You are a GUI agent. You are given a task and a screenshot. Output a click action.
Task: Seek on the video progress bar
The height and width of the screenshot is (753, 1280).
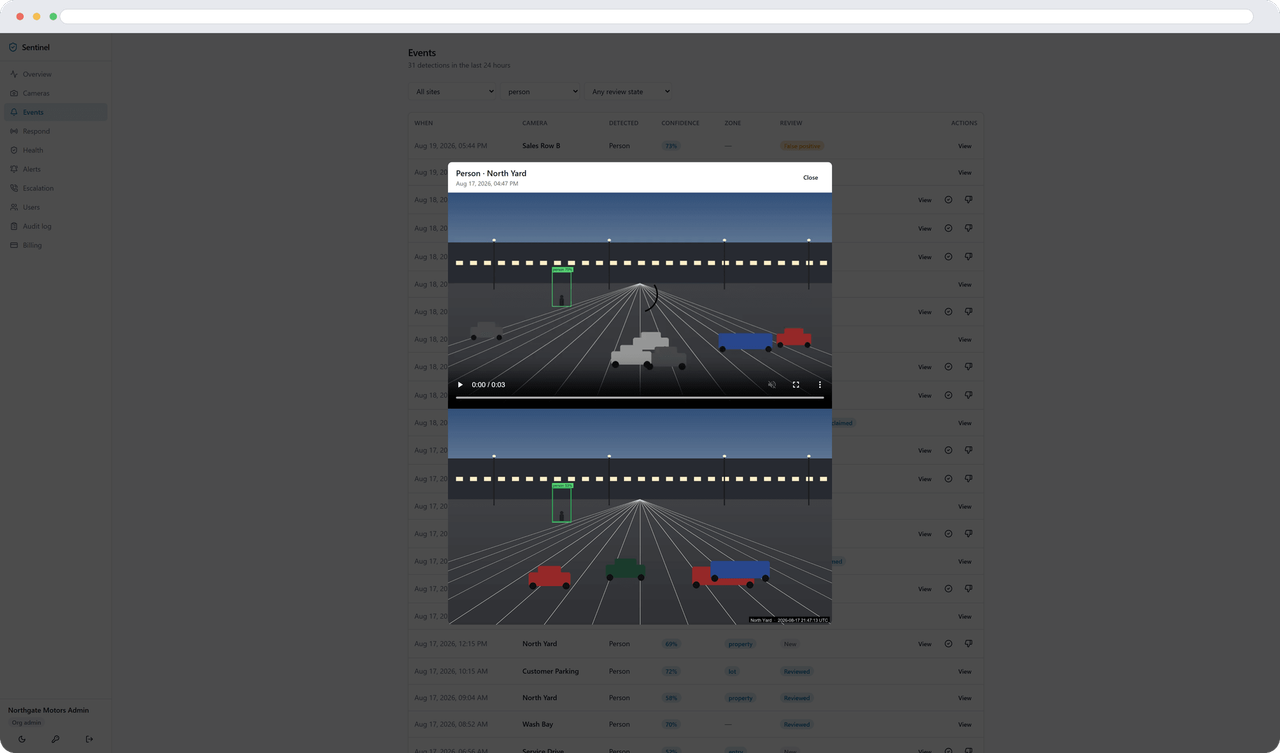640,398
